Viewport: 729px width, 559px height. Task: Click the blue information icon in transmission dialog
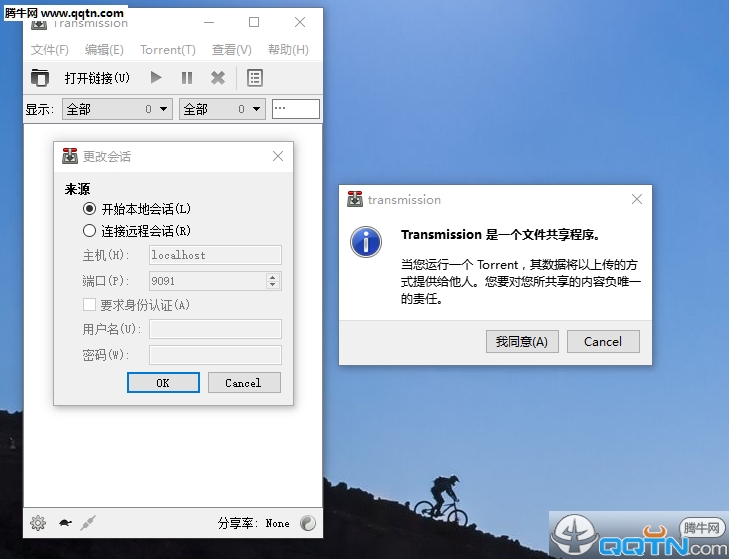tap(366, 242)
